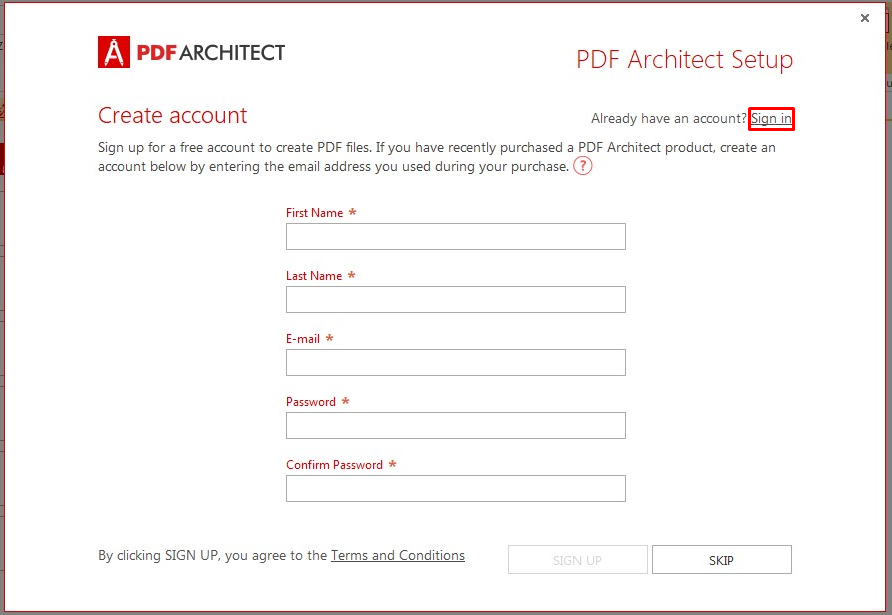Screen dimensions: 892x615
Task: Click the SIGN UP button
Action: (577, 560)
